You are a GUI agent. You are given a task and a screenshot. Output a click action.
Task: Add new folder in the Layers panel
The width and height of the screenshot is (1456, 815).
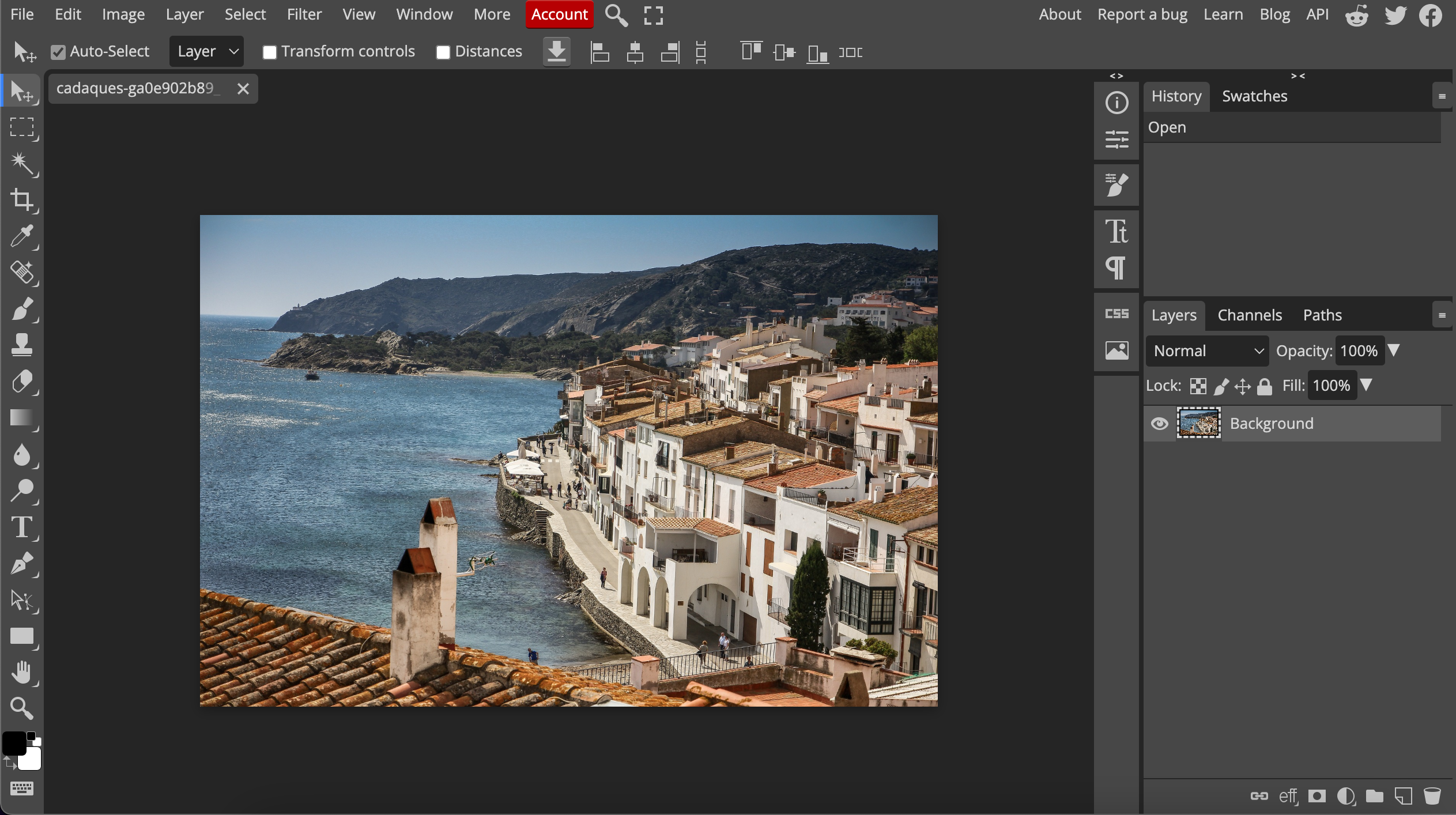tap(1374, 796)
